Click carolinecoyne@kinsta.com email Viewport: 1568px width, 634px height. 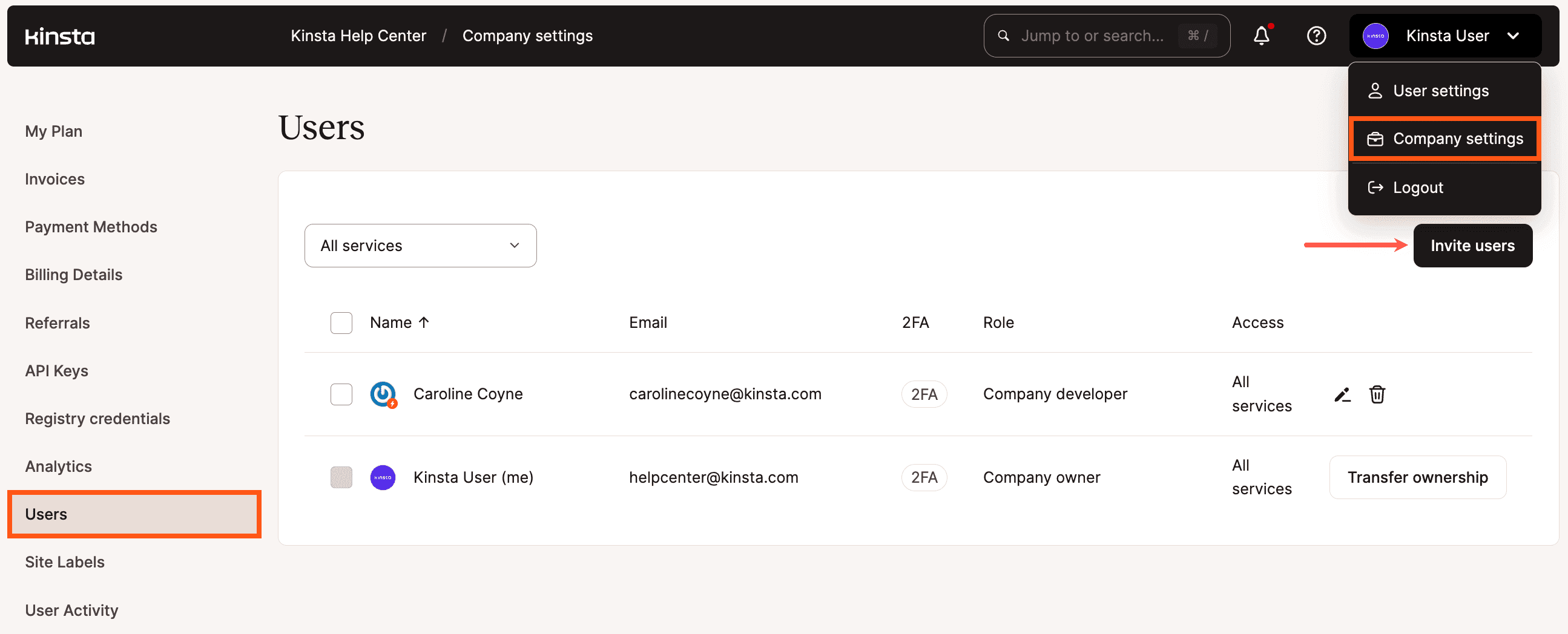[725, 394]
